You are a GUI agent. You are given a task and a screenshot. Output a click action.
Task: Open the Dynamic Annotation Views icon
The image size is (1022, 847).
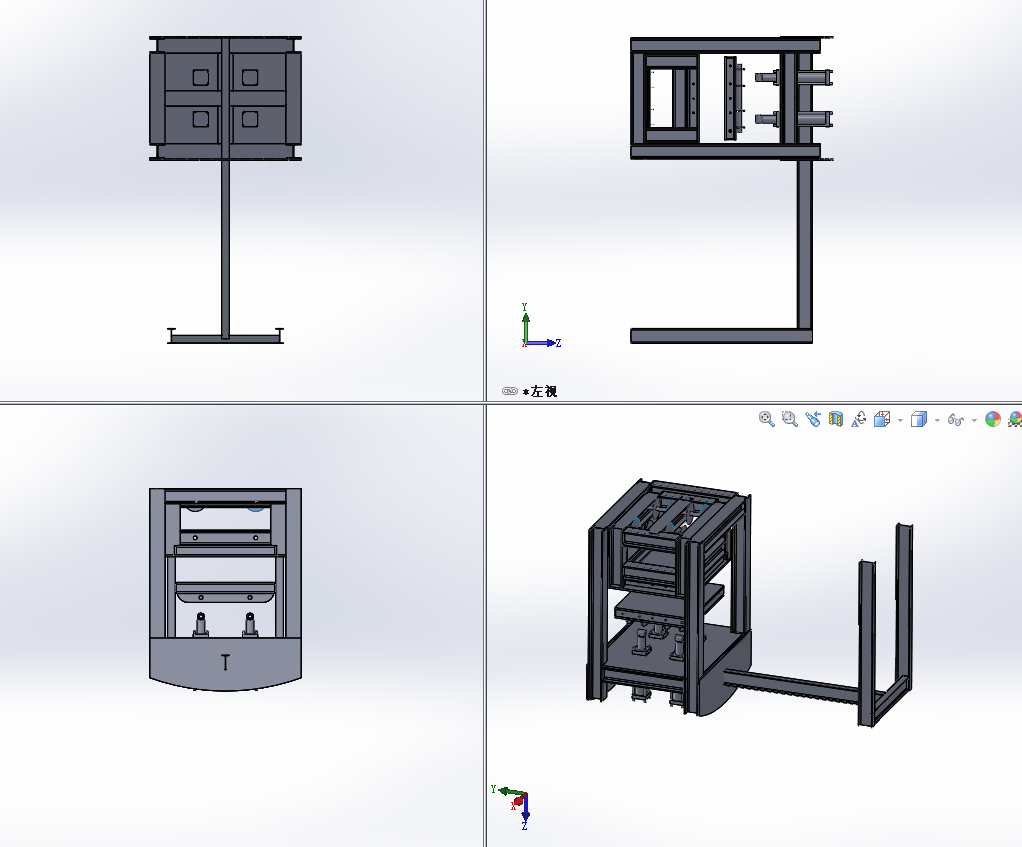click(858, 419)
